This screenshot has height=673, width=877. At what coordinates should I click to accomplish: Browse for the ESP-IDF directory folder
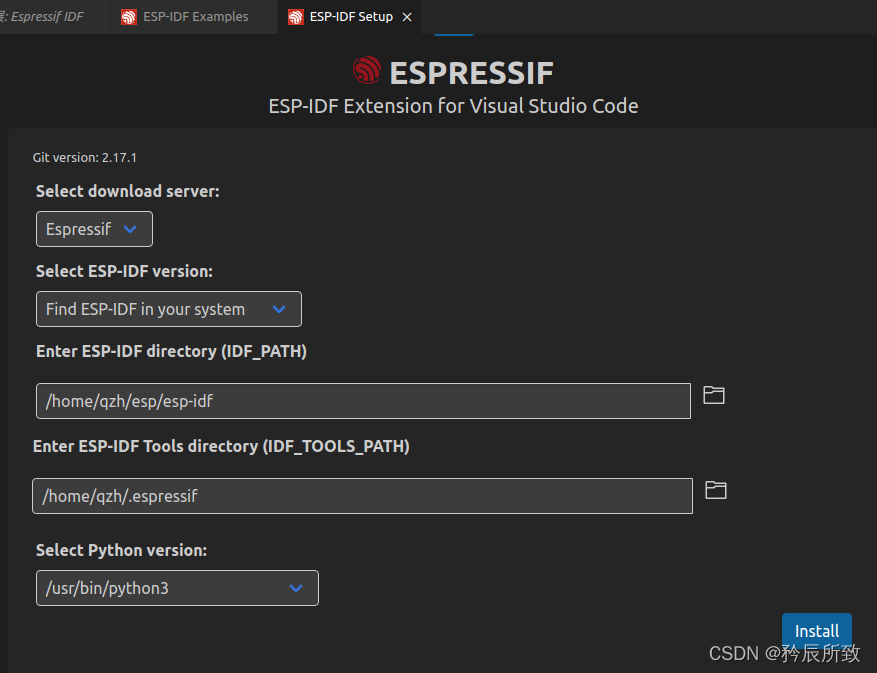coord(713,395)
